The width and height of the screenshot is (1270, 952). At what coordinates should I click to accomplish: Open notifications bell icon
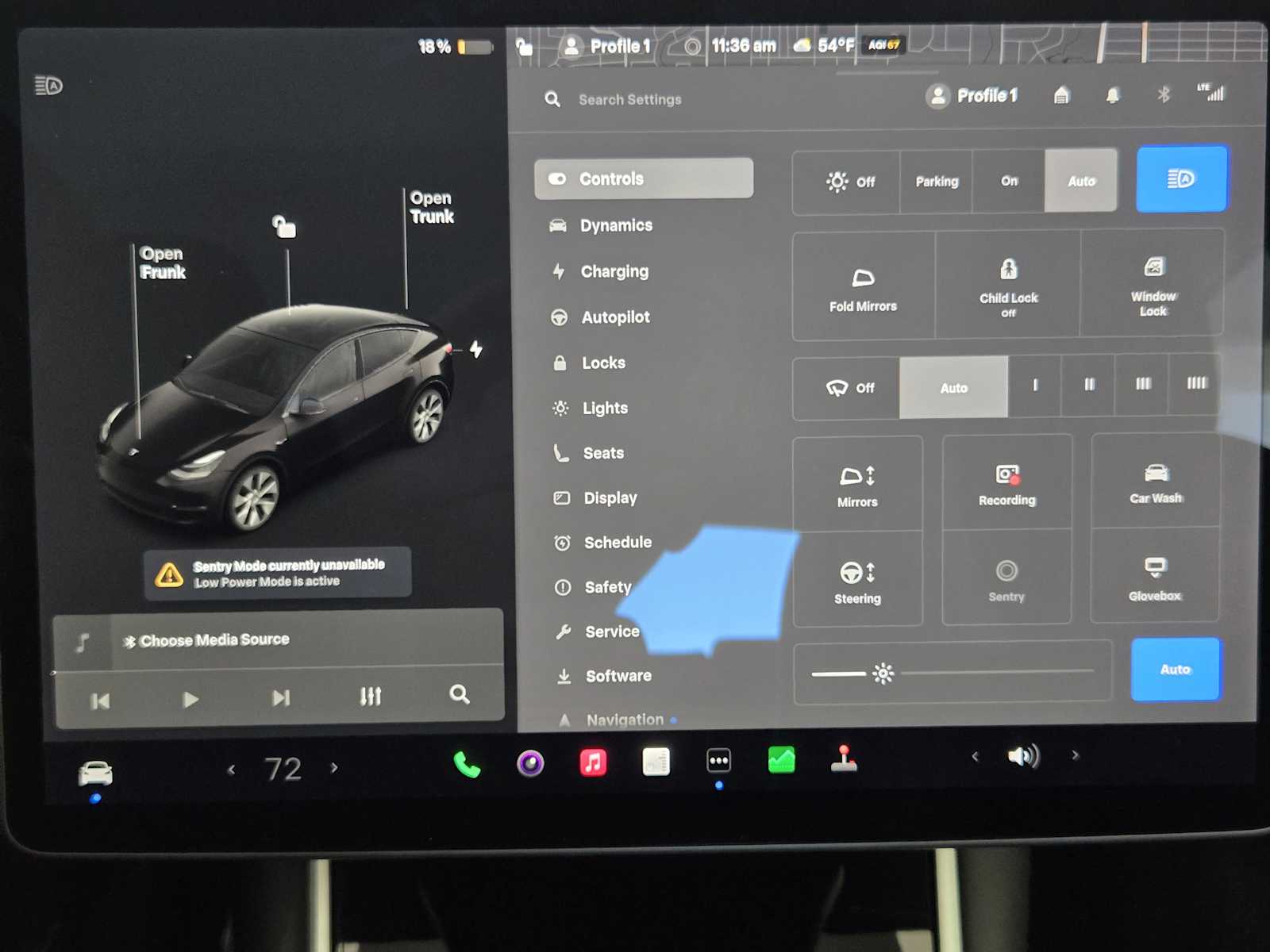1113,96
